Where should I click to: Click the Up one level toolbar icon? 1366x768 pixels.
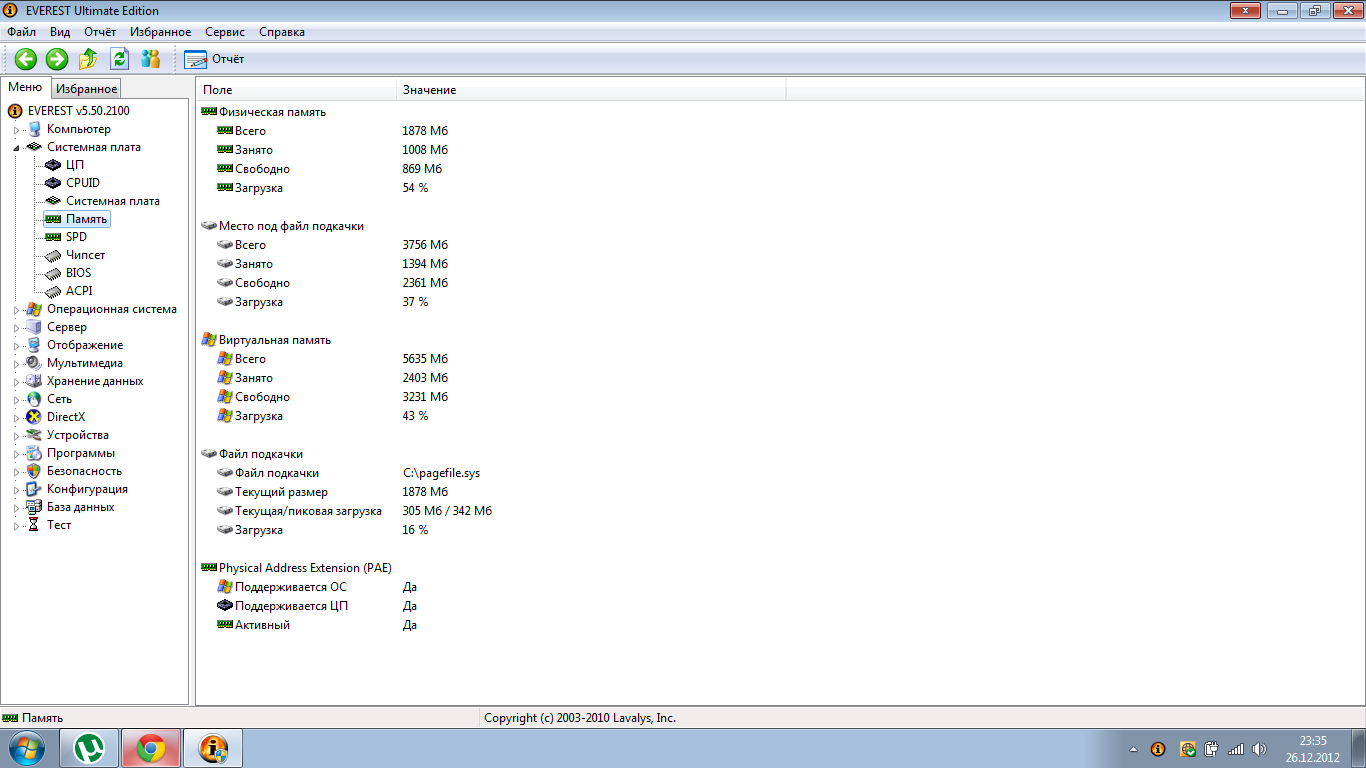[88, 59]
